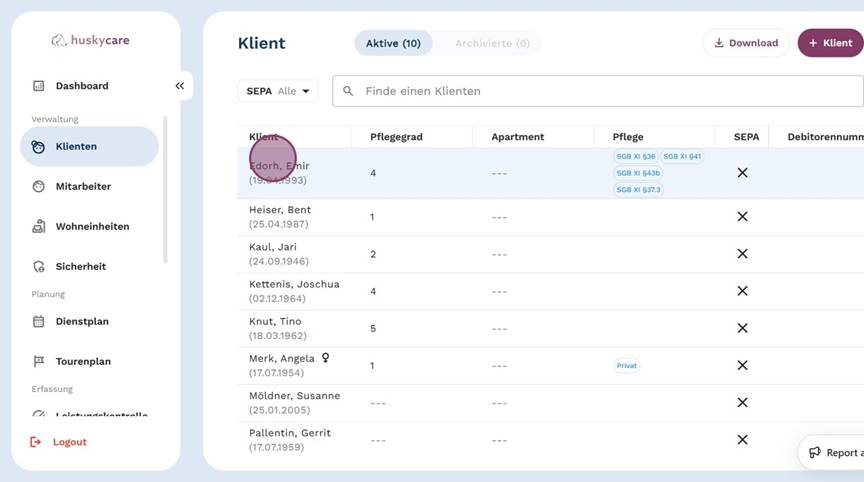This screenshot has width=864, height=482.
Task: Collapse the sidebar with double chevron
Action: pyautogui.click(x=180, y=86)
